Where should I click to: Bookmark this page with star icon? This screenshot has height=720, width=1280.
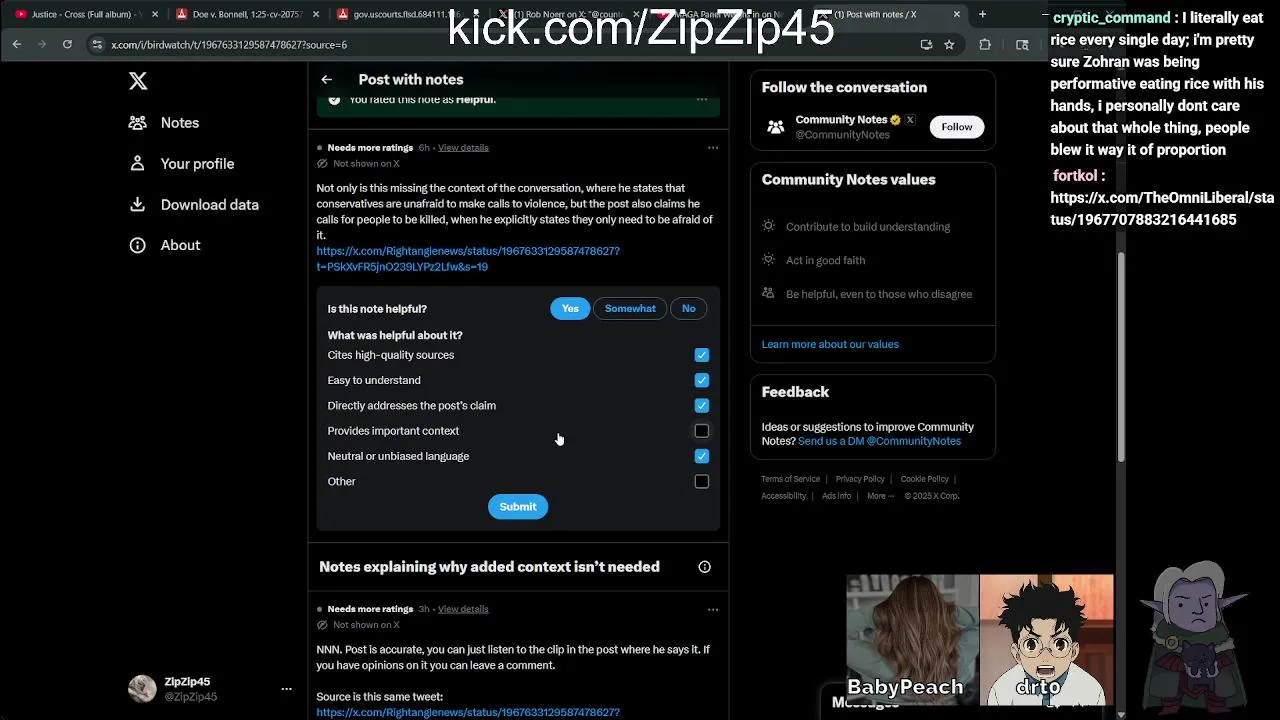pyautogui.click(x=949, y=45)
